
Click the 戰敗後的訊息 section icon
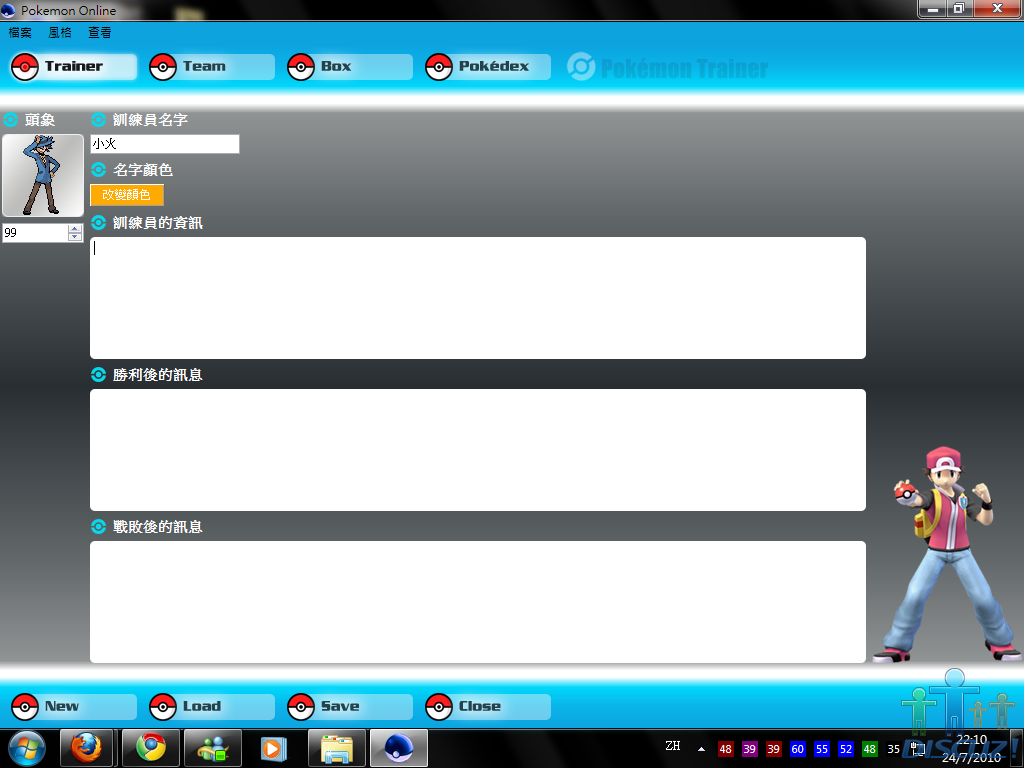(98, 526)
